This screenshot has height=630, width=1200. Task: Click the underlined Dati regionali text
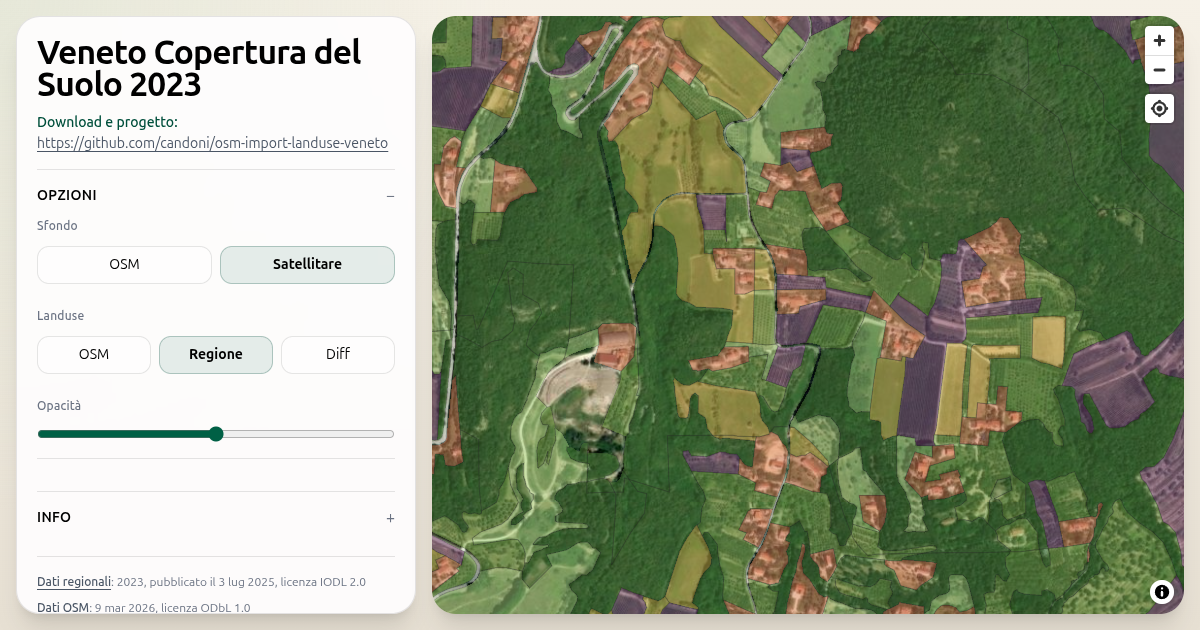[x=73, y=581]
